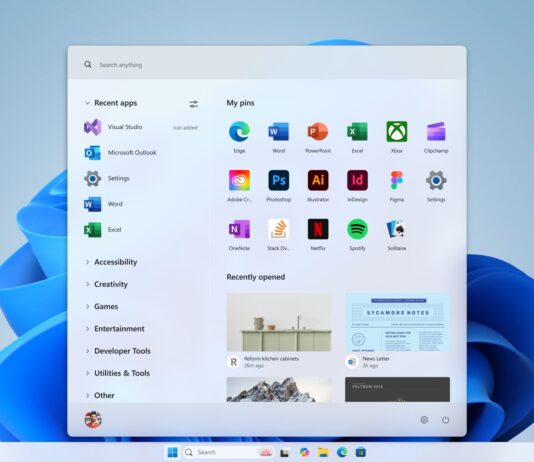Open the Xbox app
This screenshot has height=462, width=534.
[397, 132]
